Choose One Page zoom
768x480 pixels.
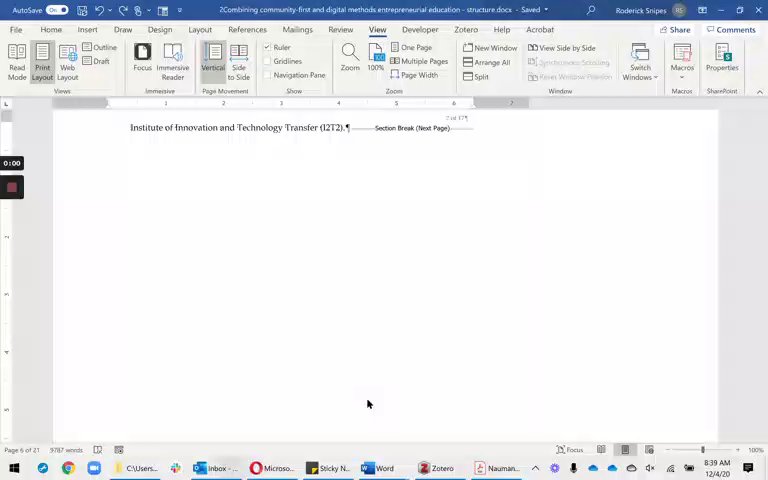pos(411,48)
